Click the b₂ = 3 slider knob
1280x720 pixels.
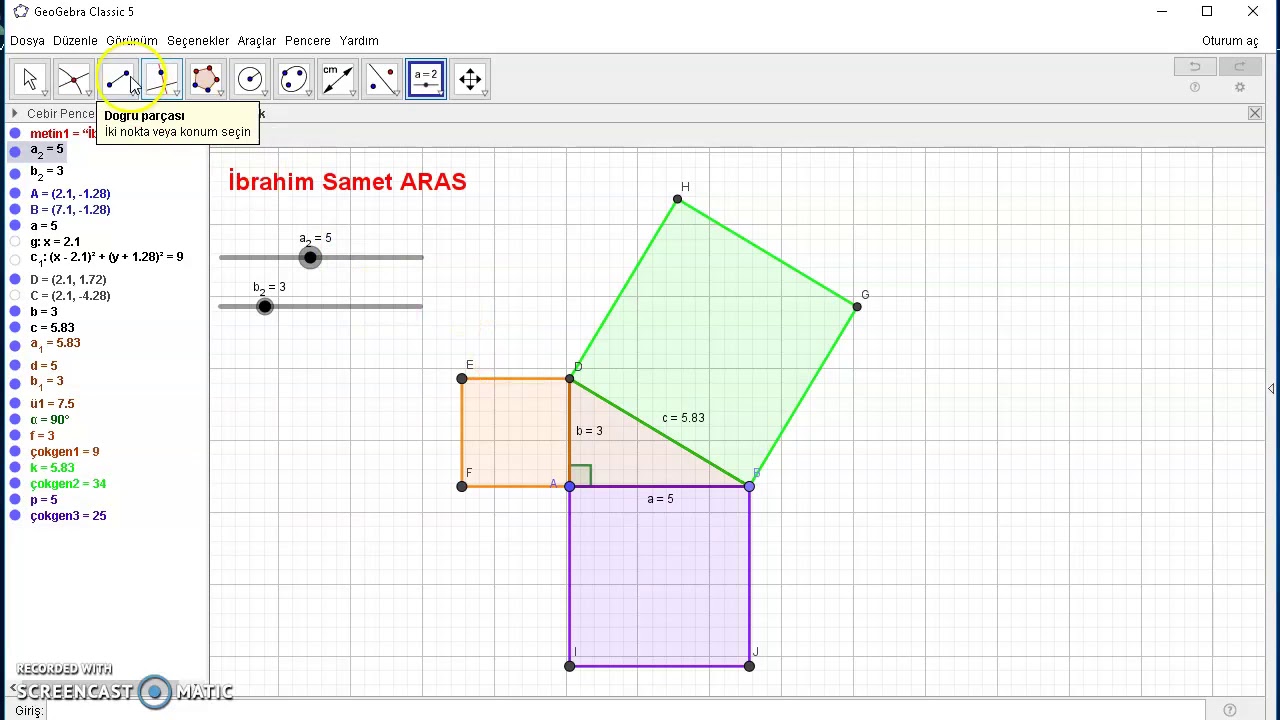[x=264, y=306]
